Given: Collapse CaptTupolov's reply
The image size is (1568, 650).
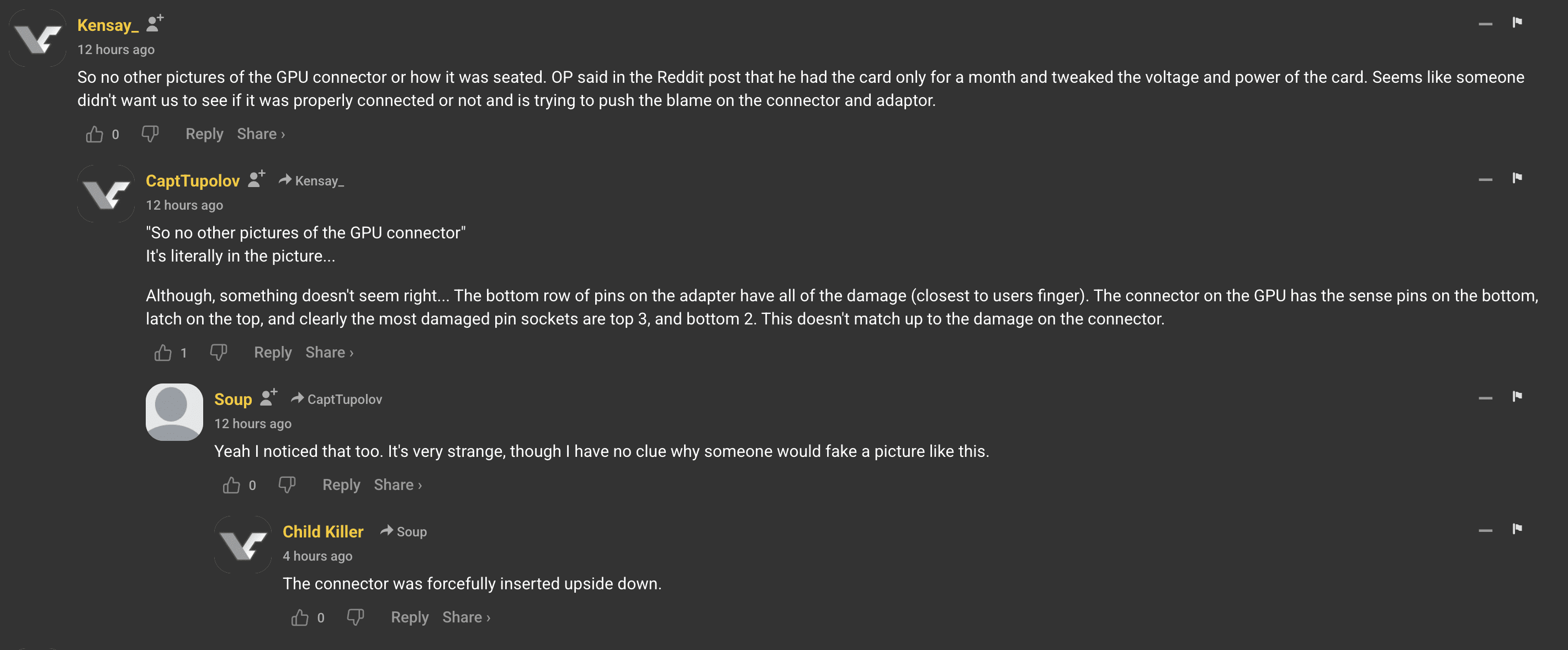Looking at the screenshot, I should (x=1485, y=179).
